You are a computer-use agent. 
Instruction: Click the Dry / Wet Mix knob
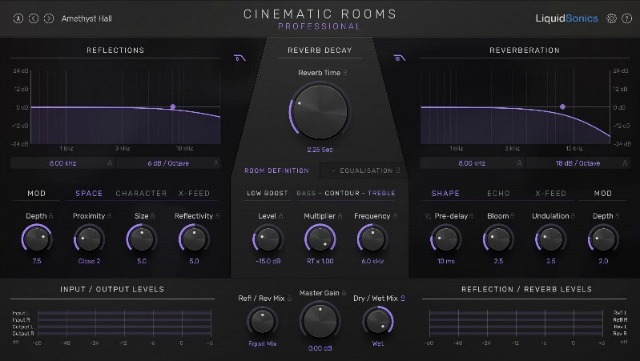click(x=378, y=321)
